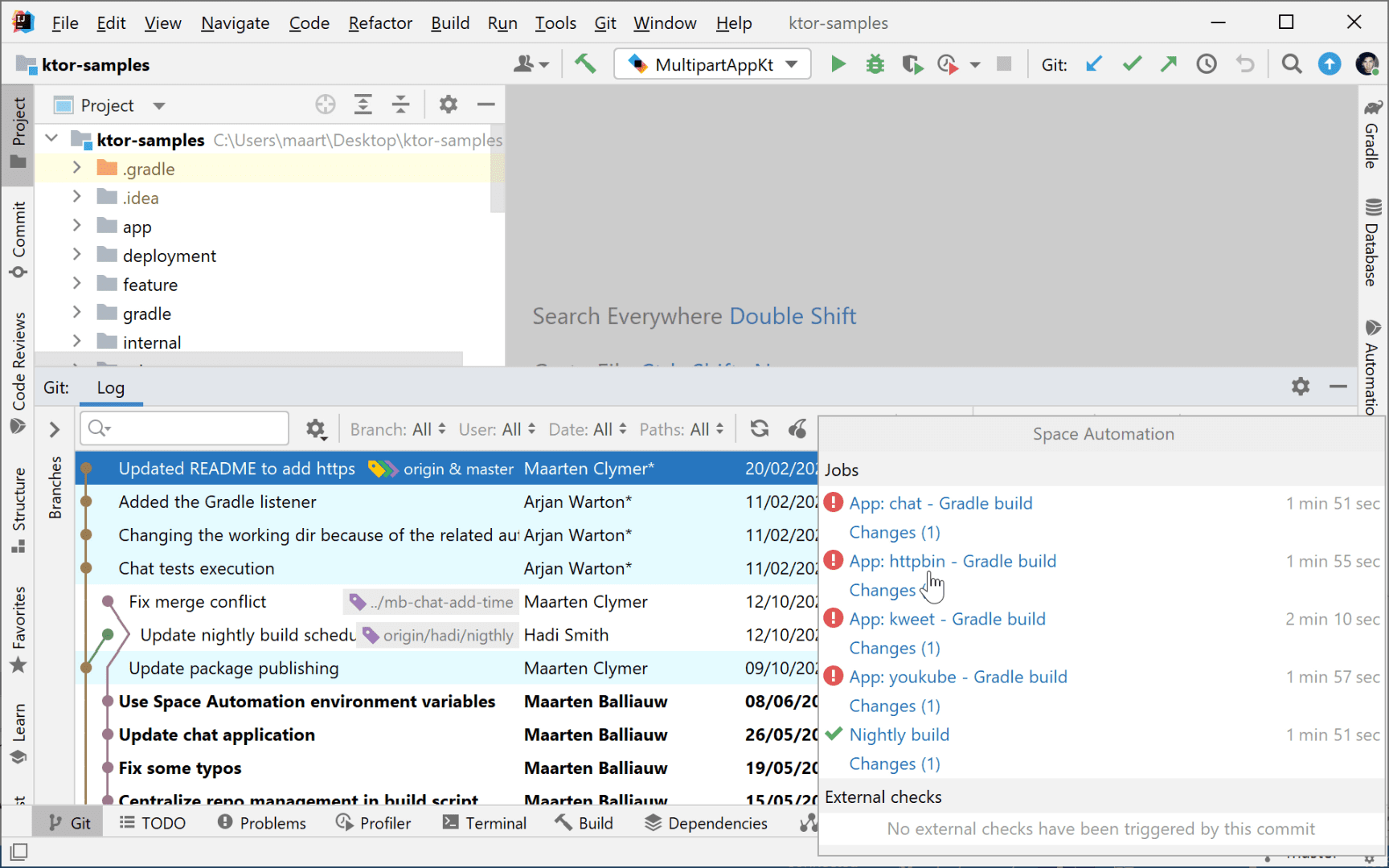Open the Problems tool tab
This screenshot has height=868, width=1389.
[x=262, y=823]
